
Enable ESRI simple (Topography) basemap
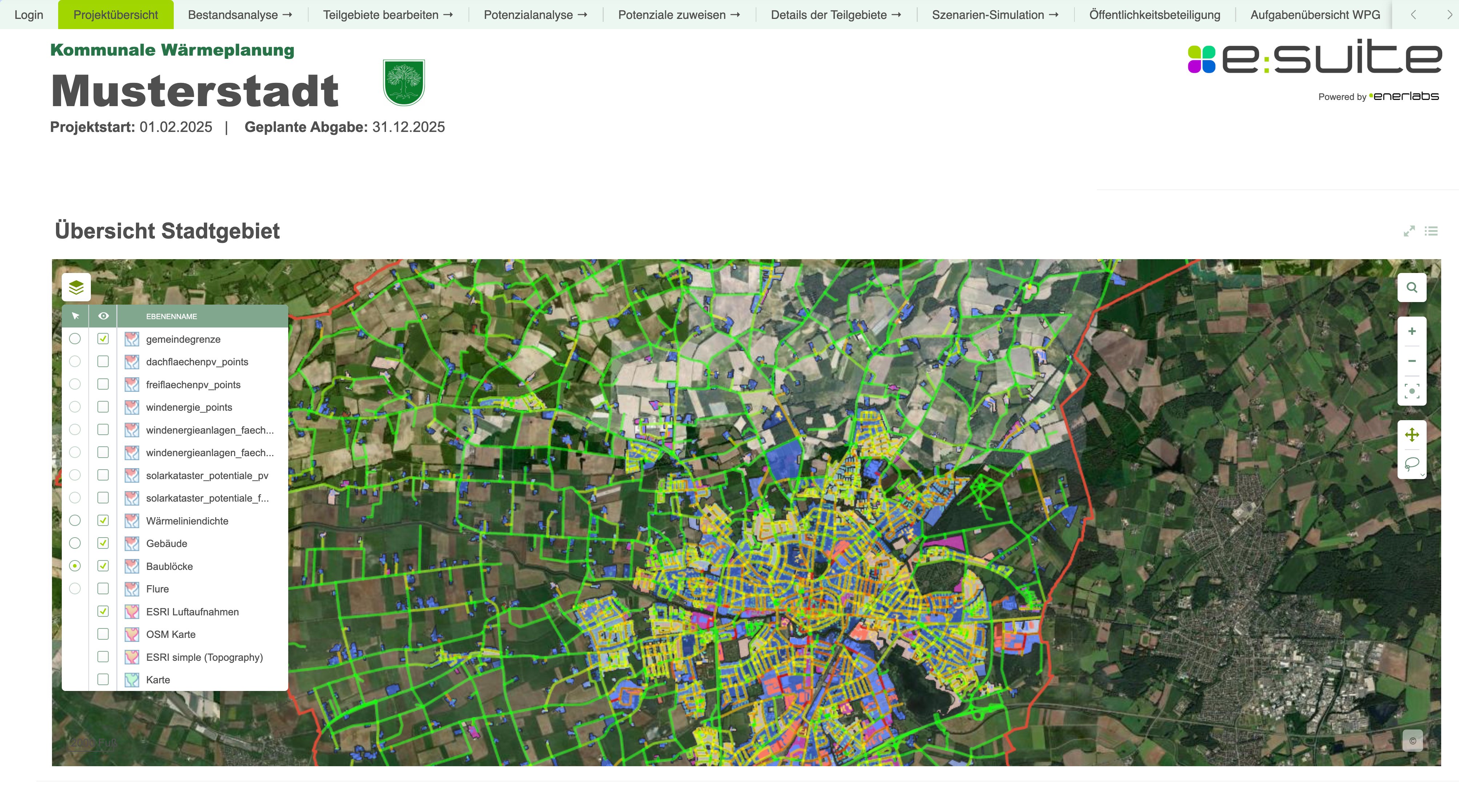click(x=103, y=656)
